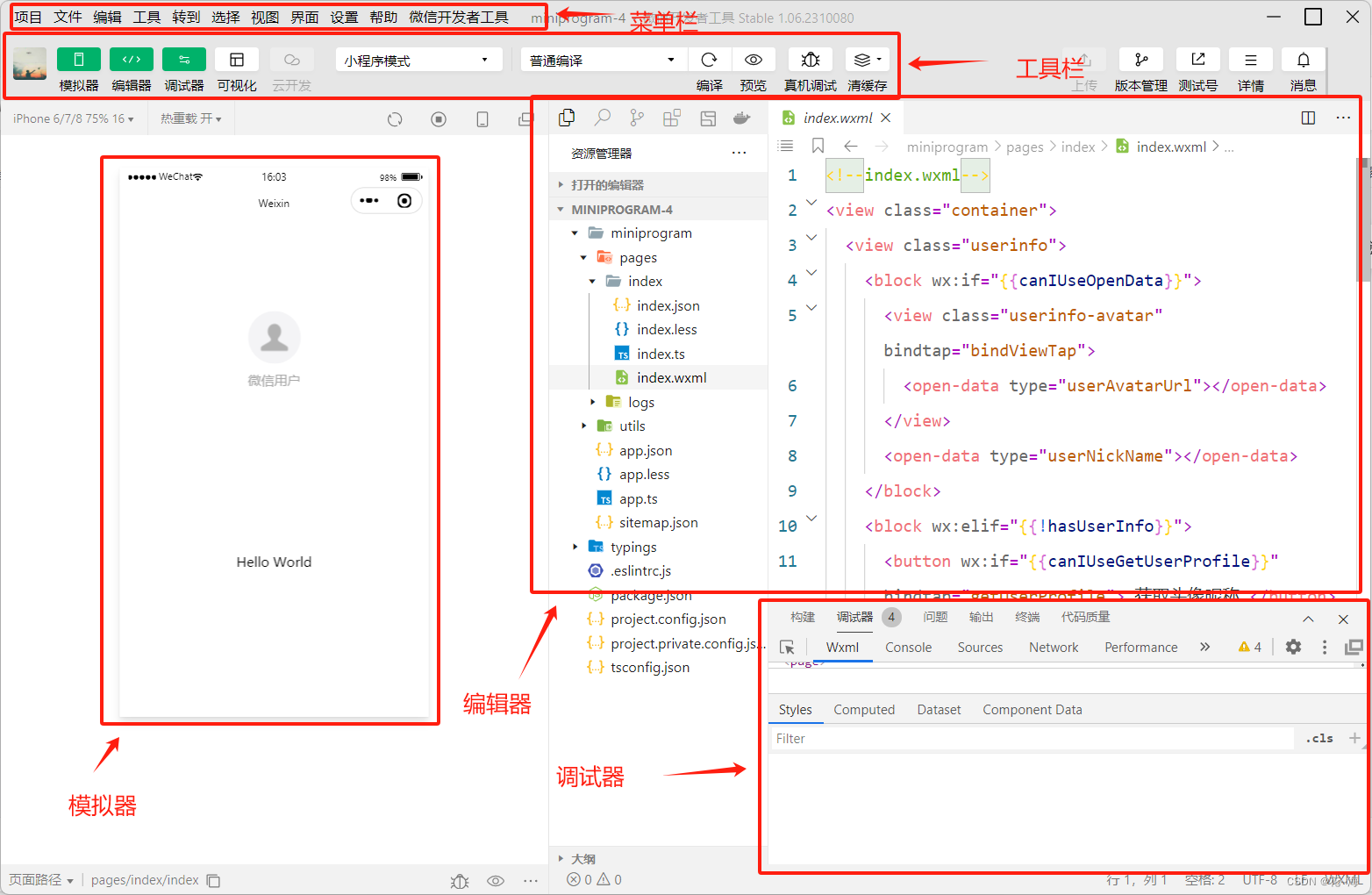
Task: Open the Messages (消息) bell icon
Action: pos(1304,60)
